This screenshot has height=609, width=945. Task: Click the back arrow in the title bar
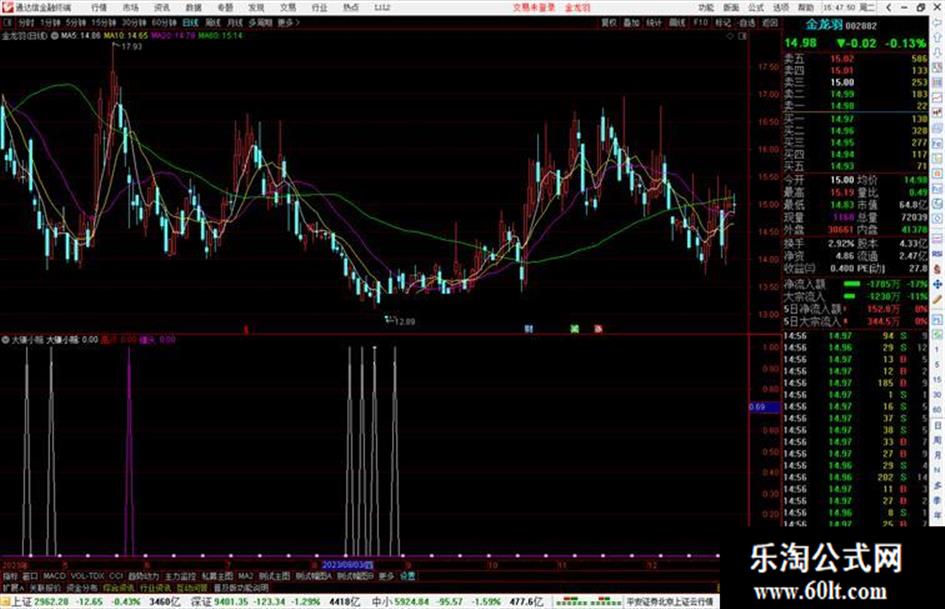pos(889,8)
